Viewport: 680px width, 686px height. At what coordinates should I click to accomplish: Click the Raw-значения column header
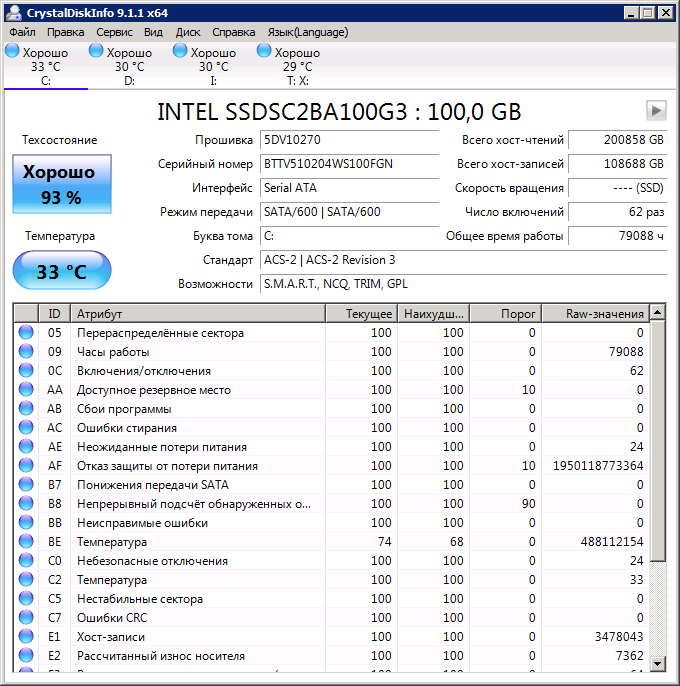coord(595,314)
